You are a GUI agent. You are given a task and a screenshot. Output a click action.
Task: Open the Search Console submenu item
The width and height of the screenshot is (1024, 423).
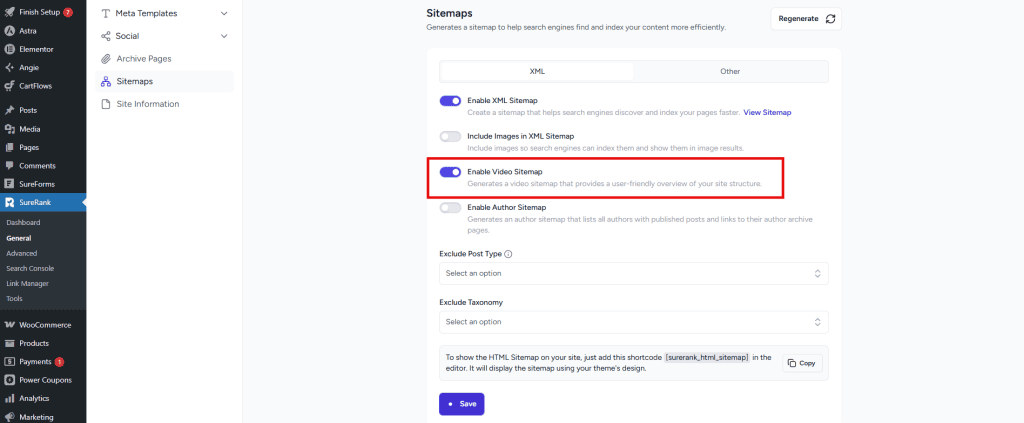[x=30, y=268]
